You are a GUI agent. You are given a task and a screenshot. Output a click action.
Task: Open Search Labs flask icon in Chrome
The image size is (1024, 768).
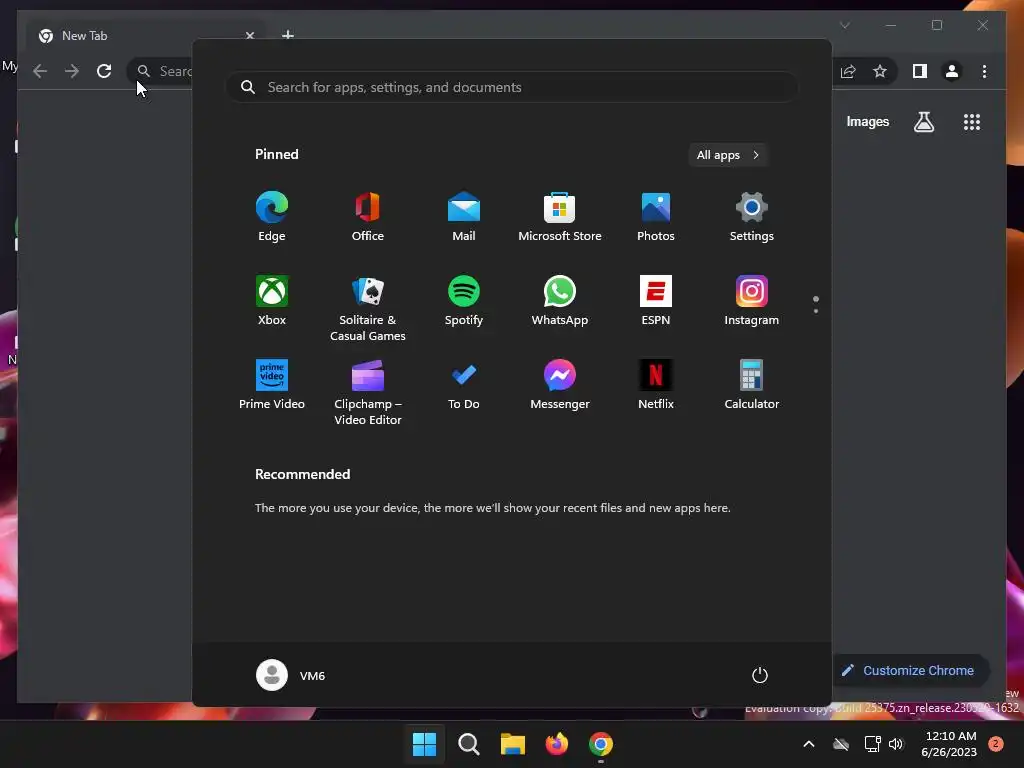pyautogui.click(x=923, y=122)
